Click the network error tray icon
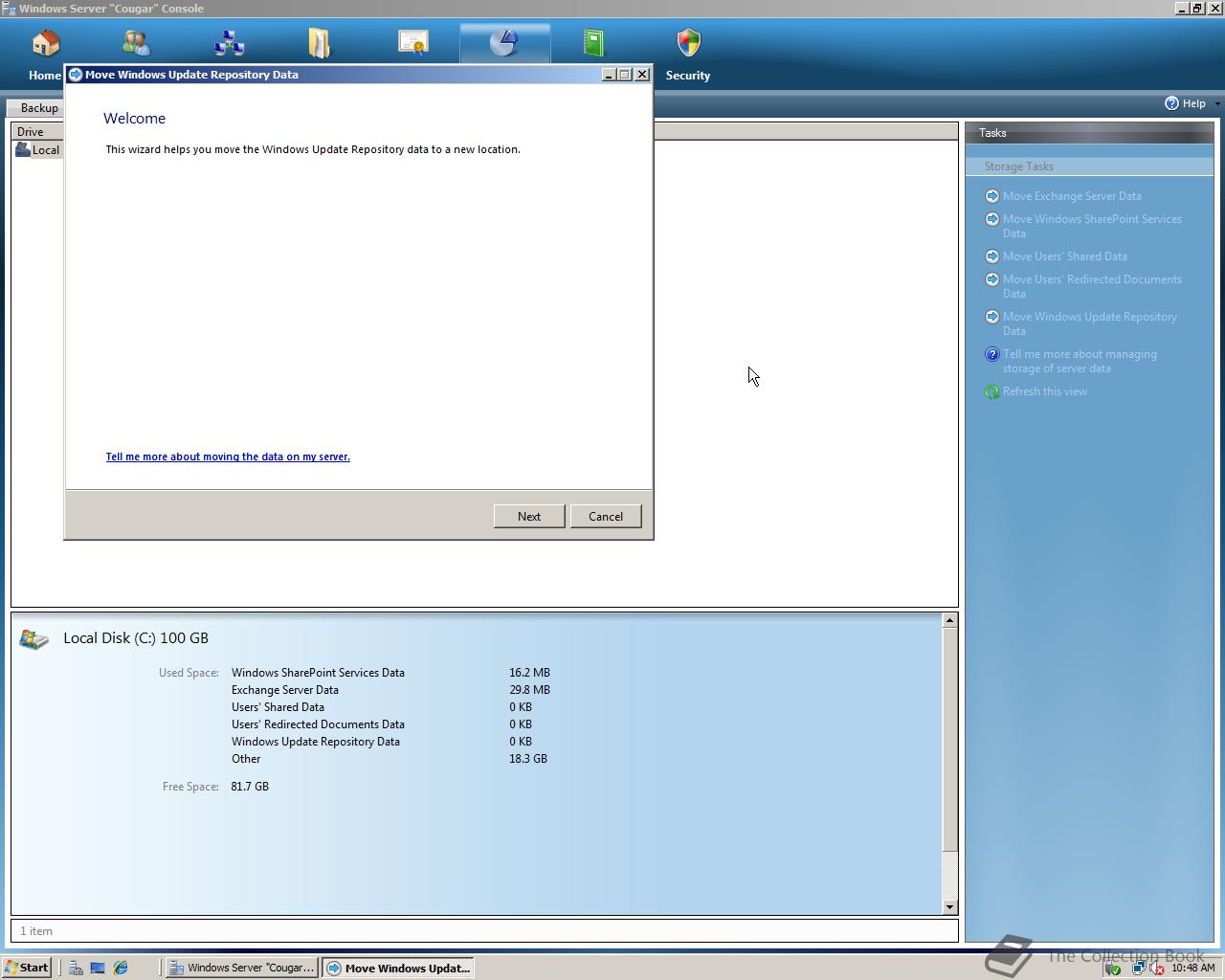 [x=1155, y=969]
